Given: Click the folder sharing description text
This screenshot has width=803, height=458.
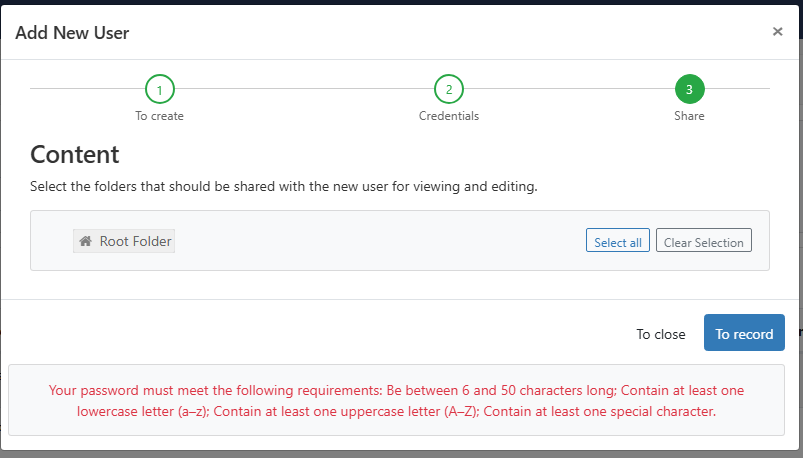Looking at the screenshot, I should pyautogui.click(x=284, y=186).
